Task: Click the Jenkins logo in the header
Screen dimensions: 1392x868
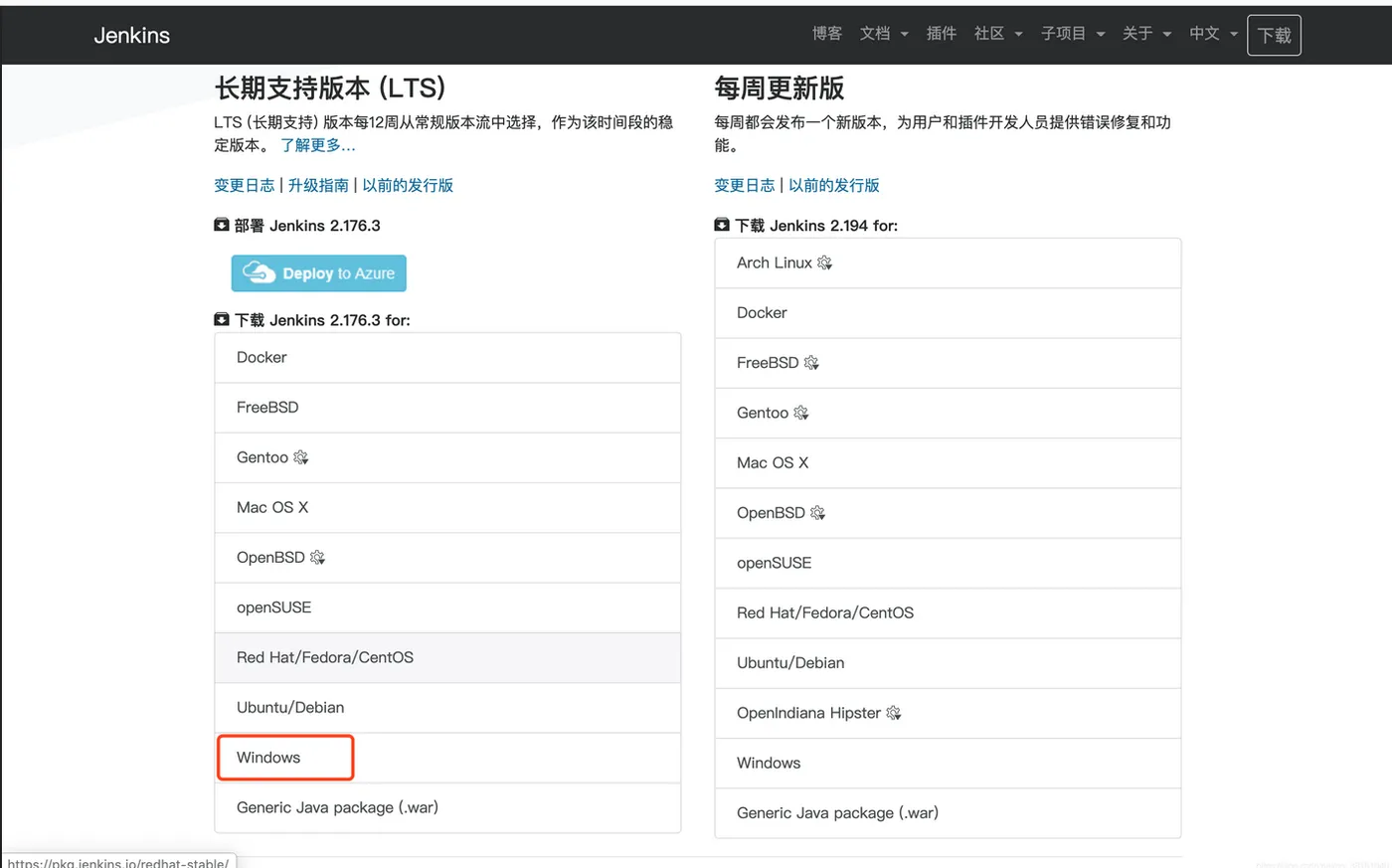Action: click(x=131, y=36)
